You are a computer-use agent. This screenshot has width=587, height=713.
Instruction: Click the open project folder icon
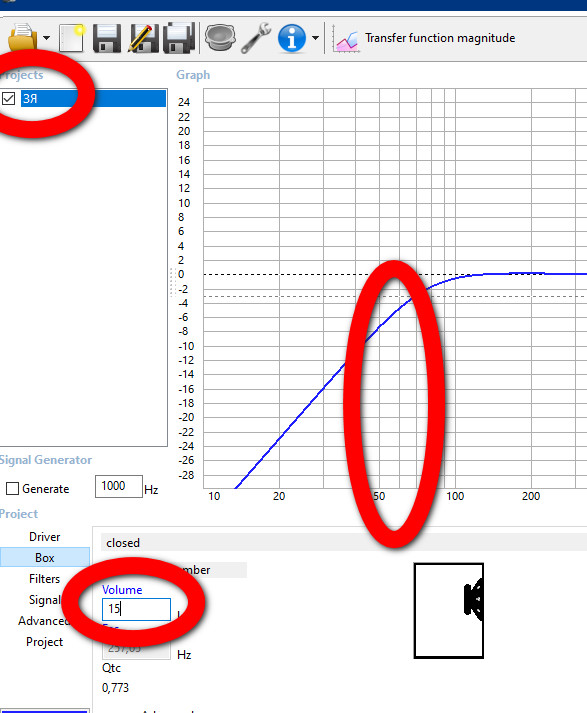click(22, 37)
